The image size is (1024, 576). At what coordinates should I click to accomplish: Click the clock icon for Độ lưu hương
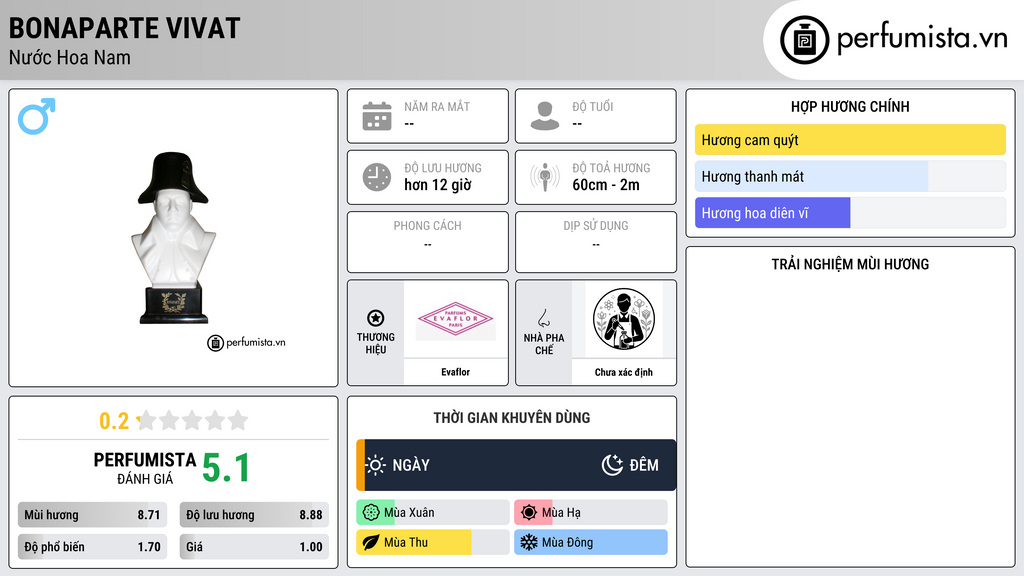(377, 177)
